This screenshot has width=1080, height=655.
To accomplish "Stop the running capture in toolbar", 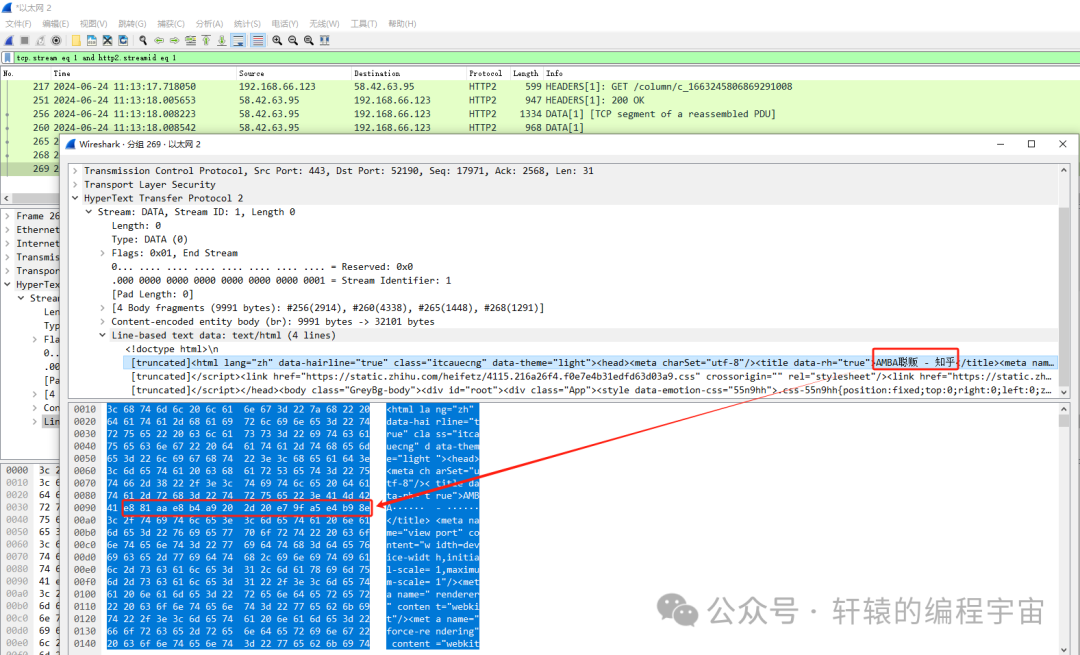I will (x=25, y=41).
